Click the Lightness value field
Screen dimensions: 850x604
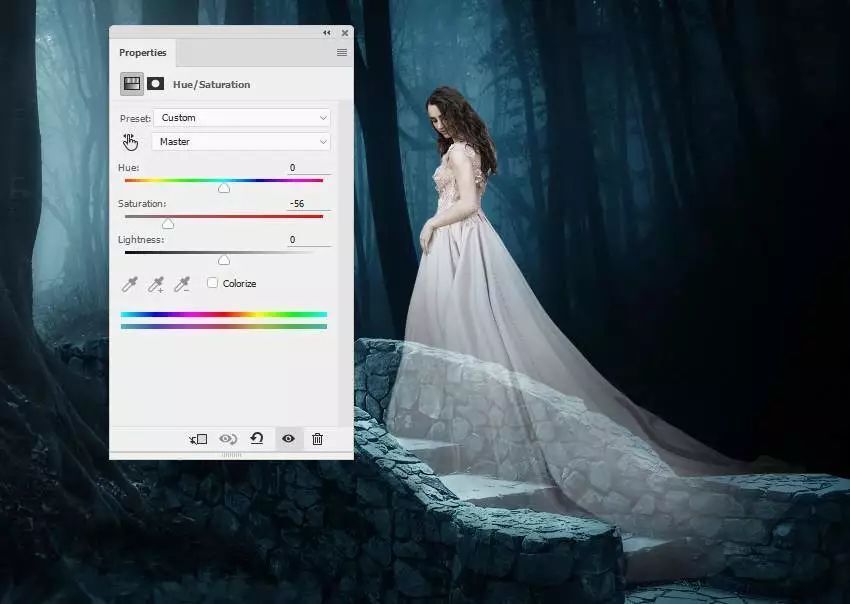click(x=309, y=239)
